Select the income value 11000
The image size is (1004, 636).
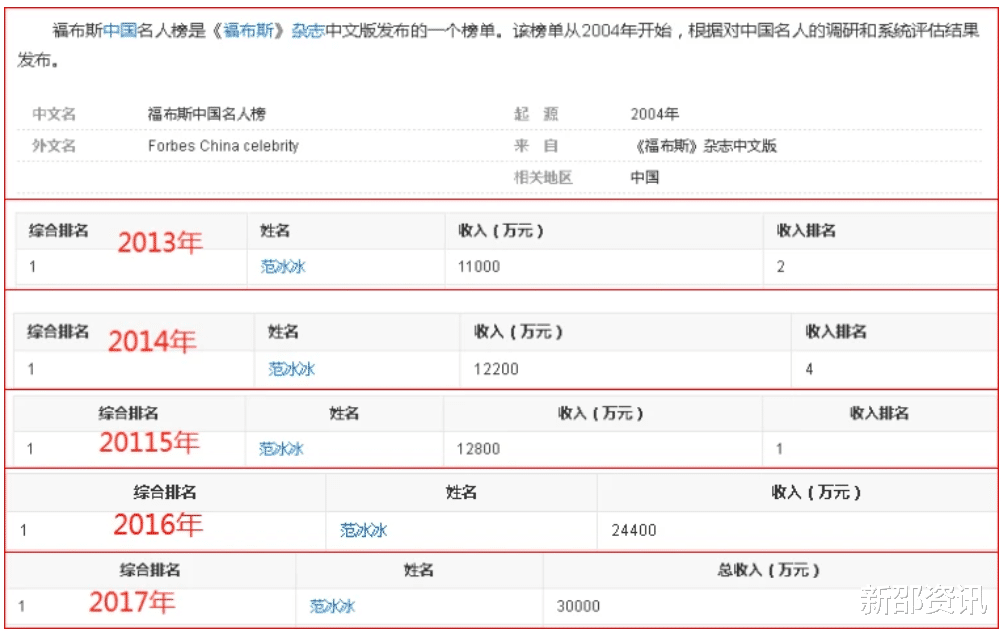[479, 266]
